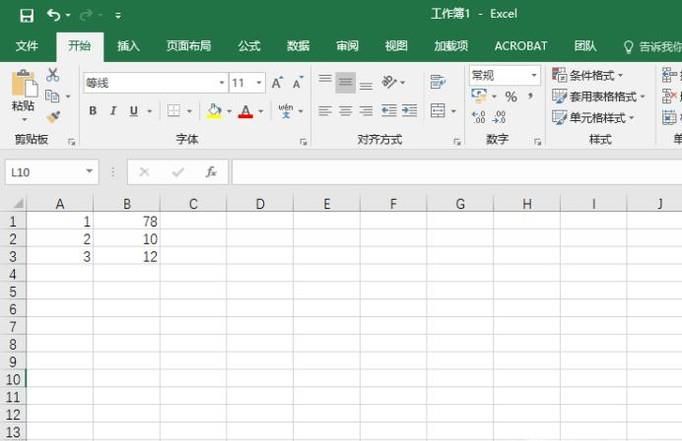Viewport: 682px width, 441px height.
Task: Click the Wrap Text icon
Action: point(437,82)
